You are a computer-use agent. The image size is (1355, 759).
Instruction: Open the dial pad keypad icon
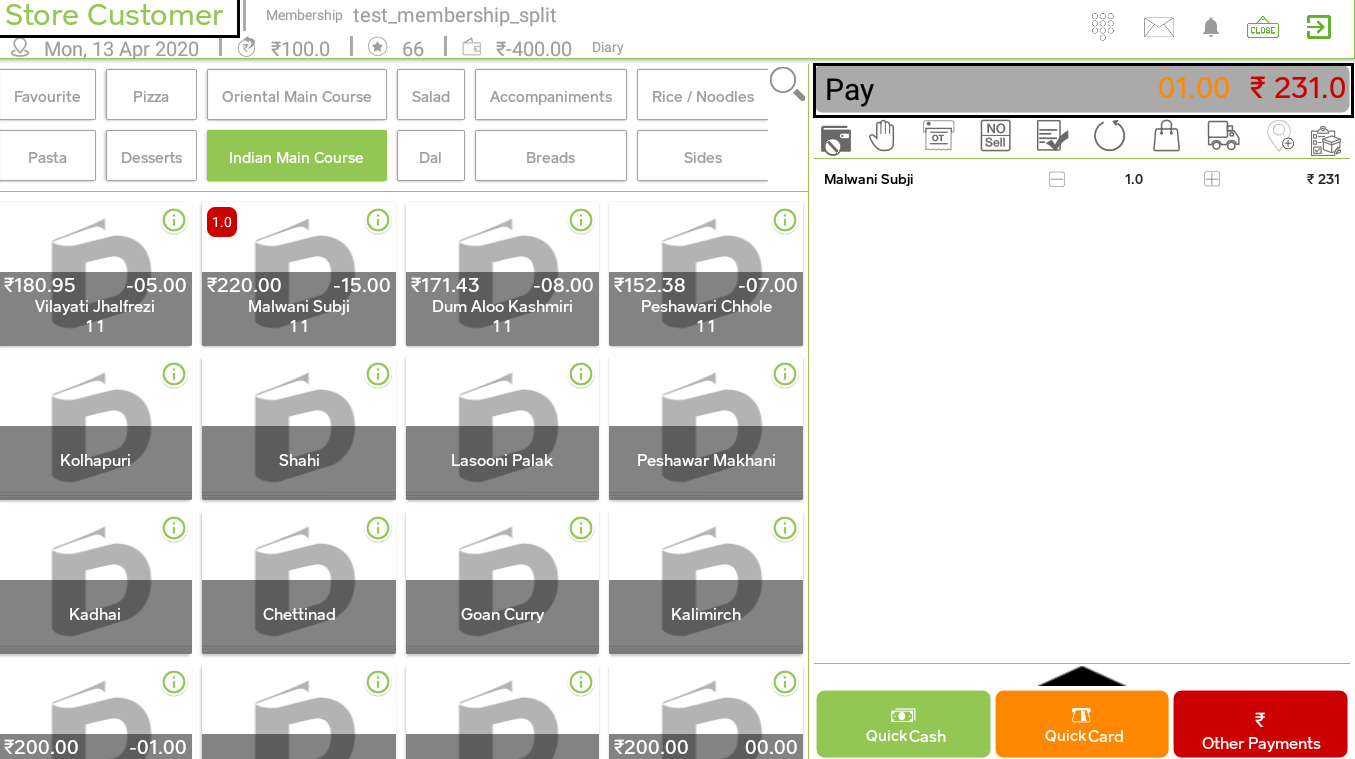[x=1103, y=27]
